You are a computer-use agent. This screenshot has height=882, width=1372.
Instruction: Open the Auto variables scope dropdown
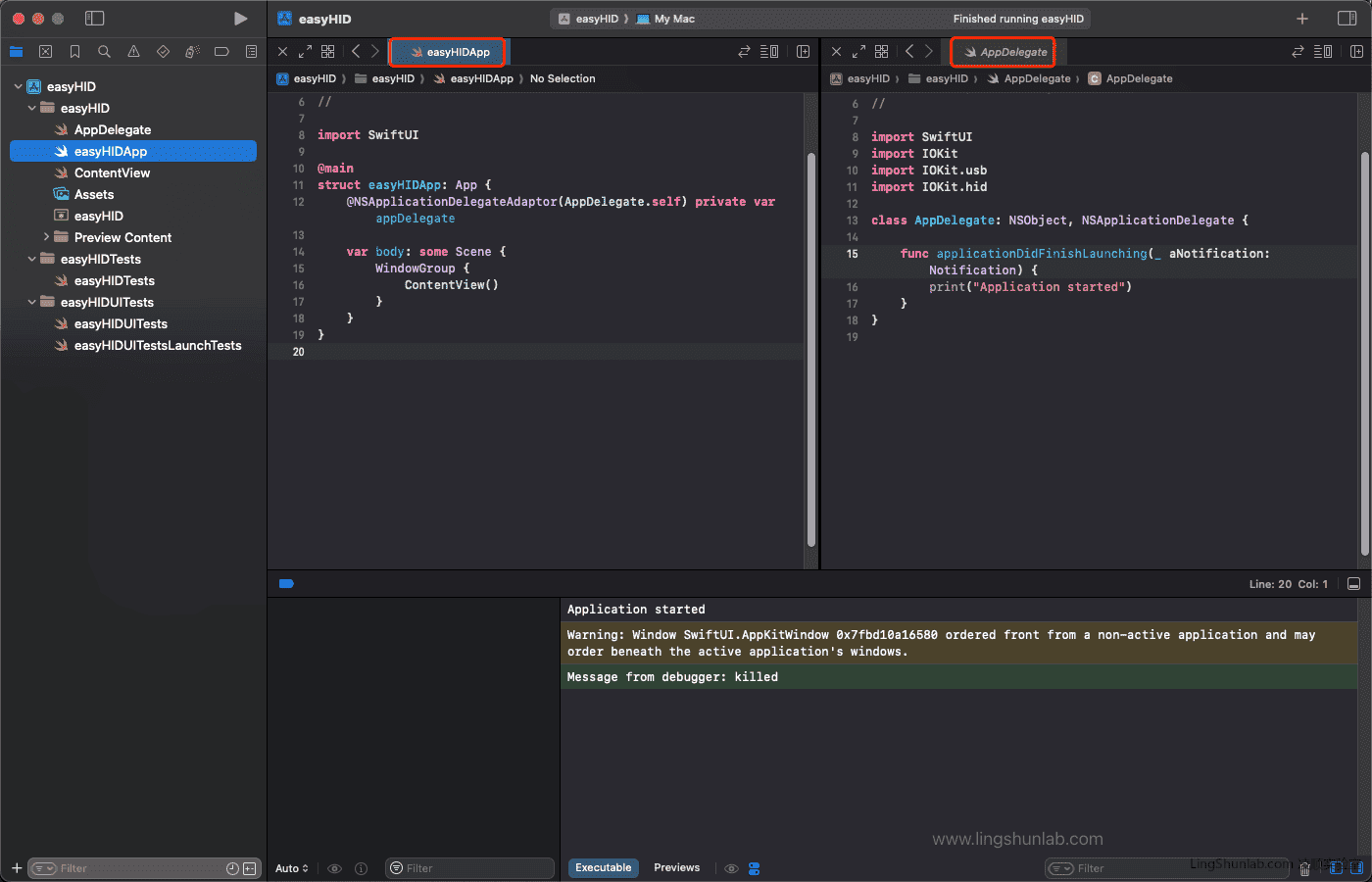tap(292, 868)
